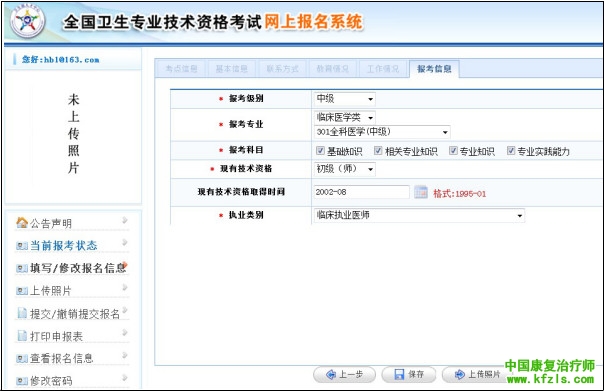Click the arrow at the end of 查看报名信息 row
Screen dimensions: 604x391
(x=125, y=355)
